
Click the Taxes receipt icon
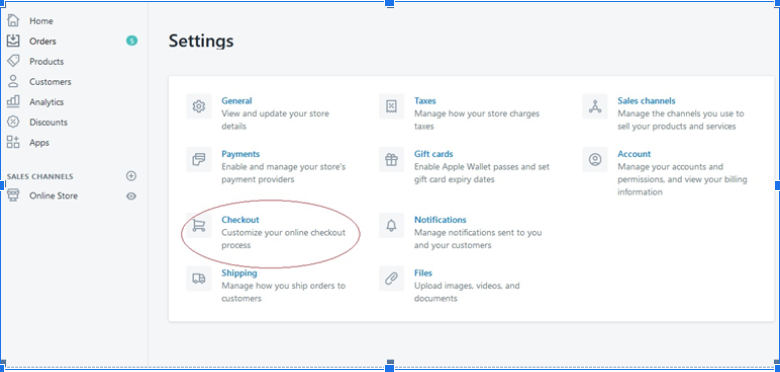(x=391, y=106)
